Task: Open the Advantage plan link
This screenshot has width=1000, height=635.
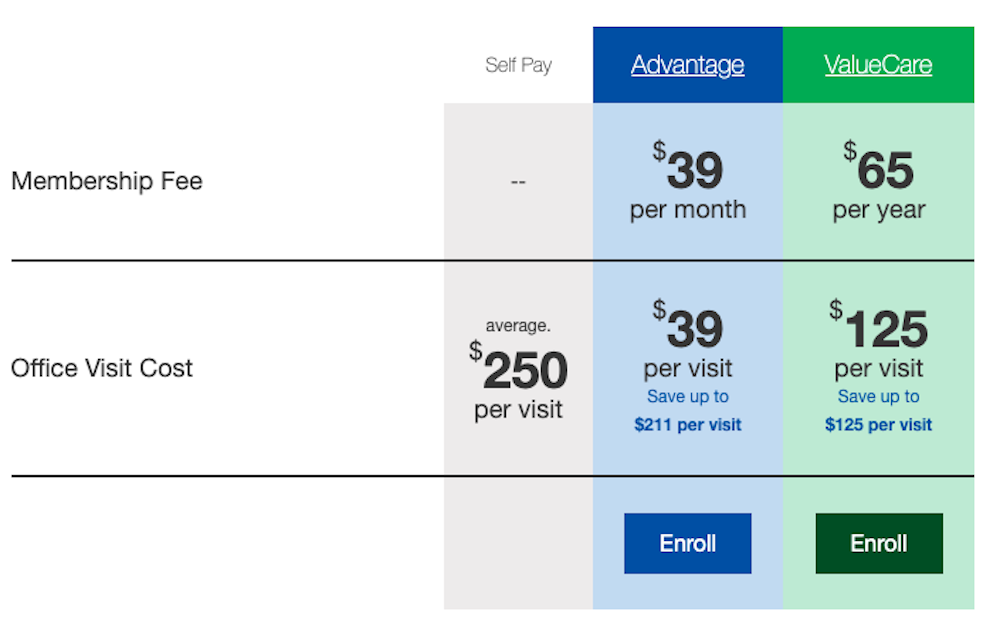Action: (x=687, y=65)
